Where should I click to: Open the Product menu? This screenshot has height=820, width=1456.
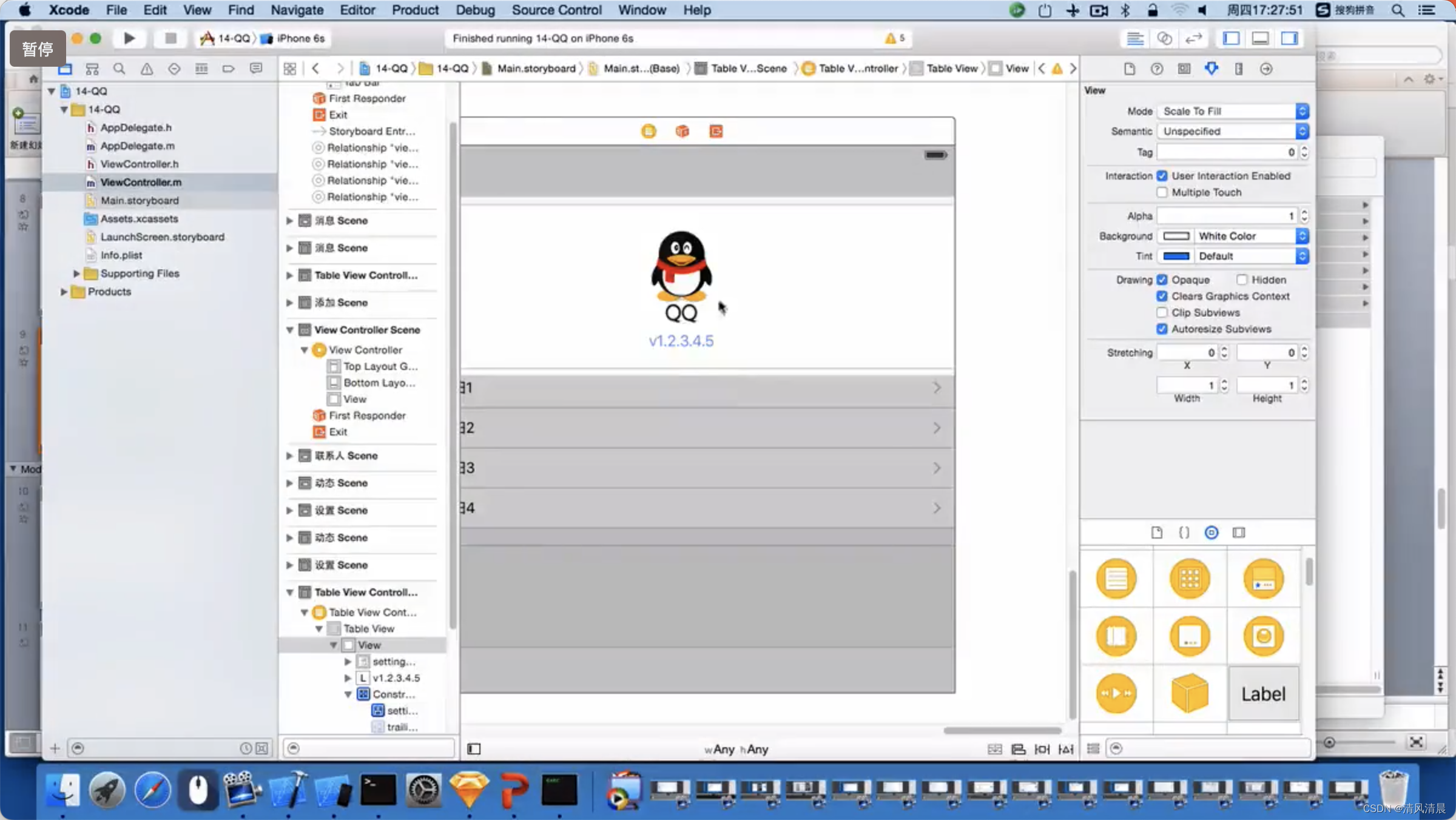tap(415, 10)
